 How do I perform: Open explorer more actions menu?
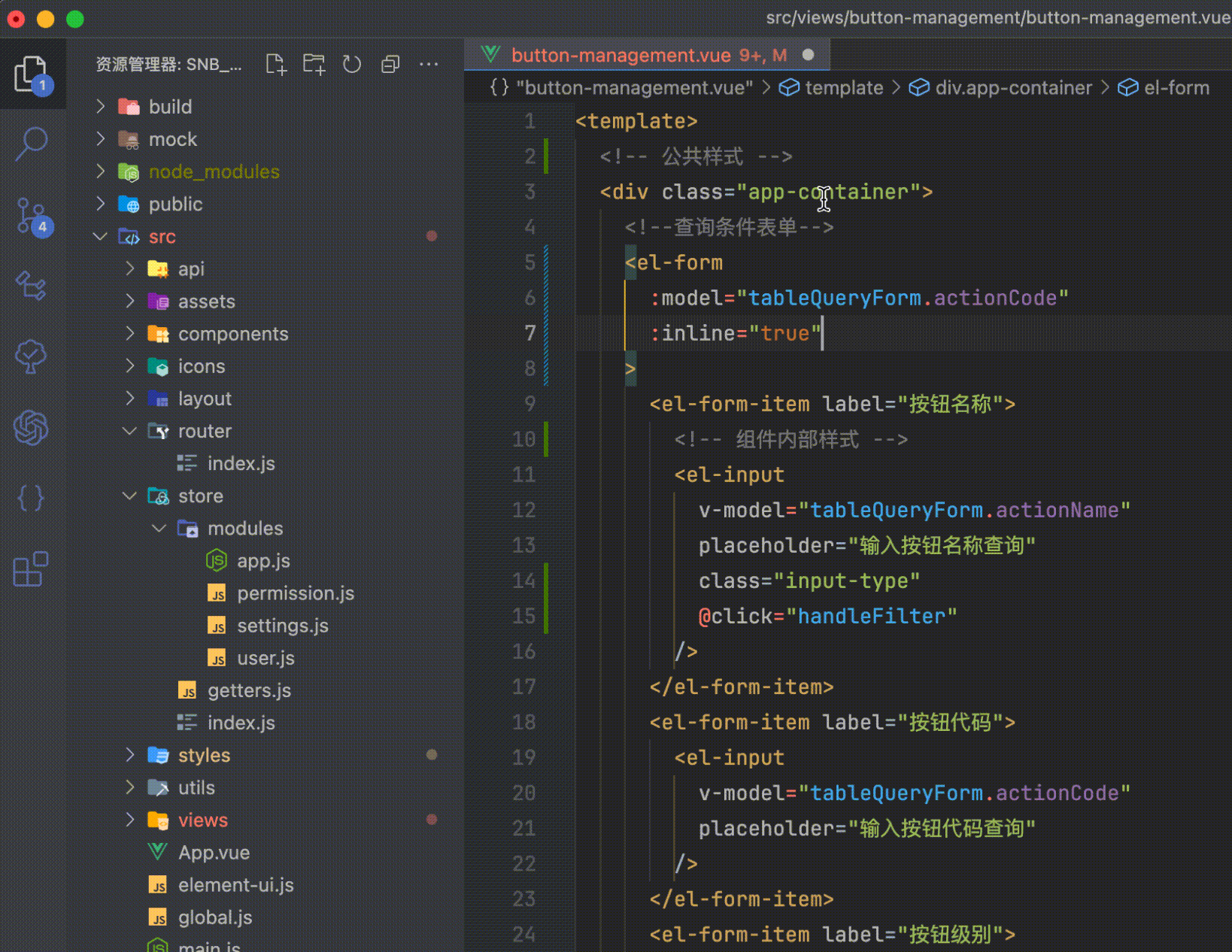[x=429, y=65]
